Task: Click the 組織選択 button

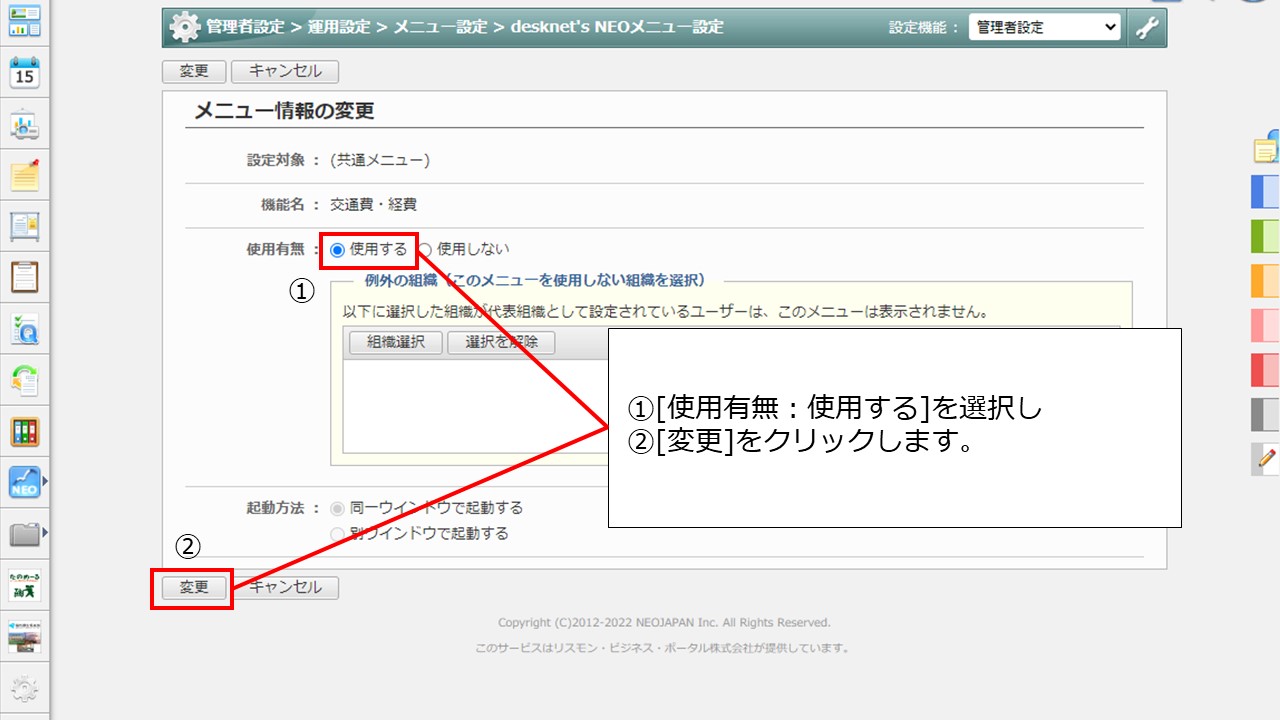Action: (396, 342)
